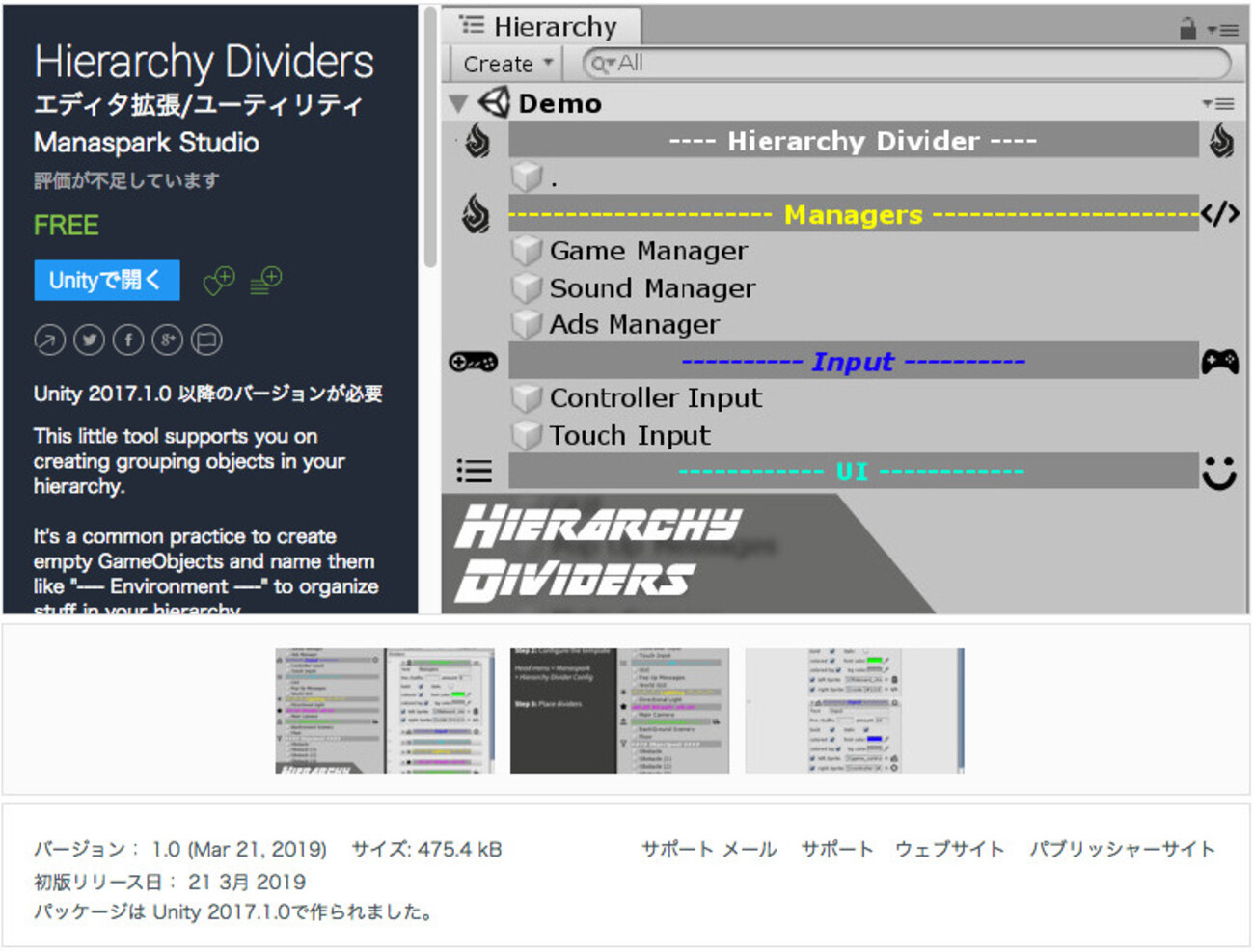Image resolution: width=1254 pixels, height=952 pixels.
Task: Select the cyan UI divider row
Action: point(853,472)
